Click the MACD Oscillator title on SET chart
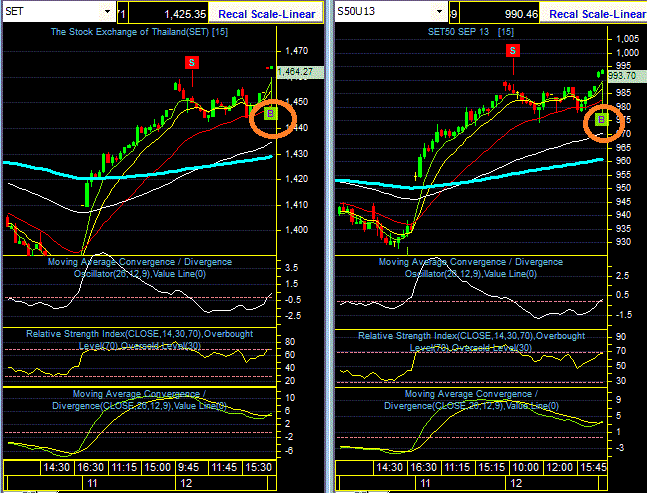The image size is (647, 493). pyautogui.click(x=139, y=268)
